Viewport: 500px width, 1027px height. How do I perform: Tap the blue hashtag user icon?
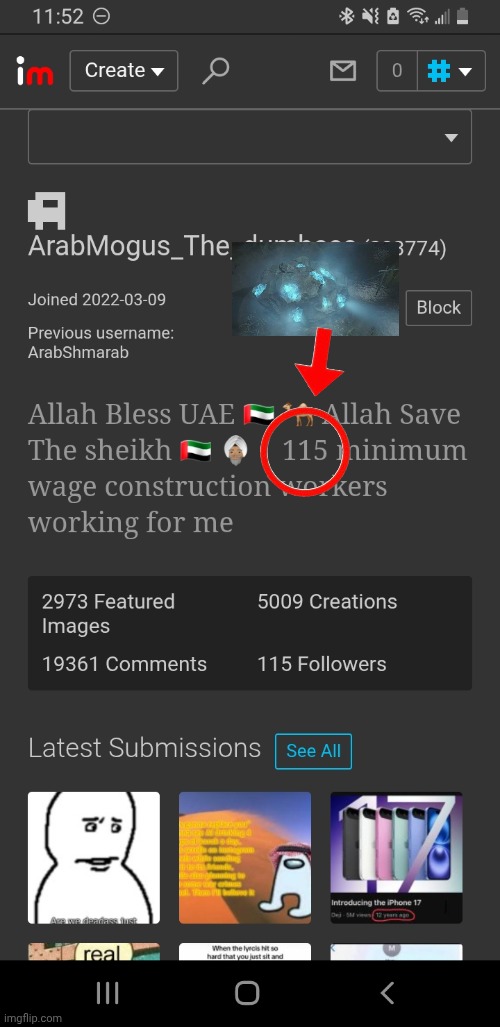coord(438,71)
